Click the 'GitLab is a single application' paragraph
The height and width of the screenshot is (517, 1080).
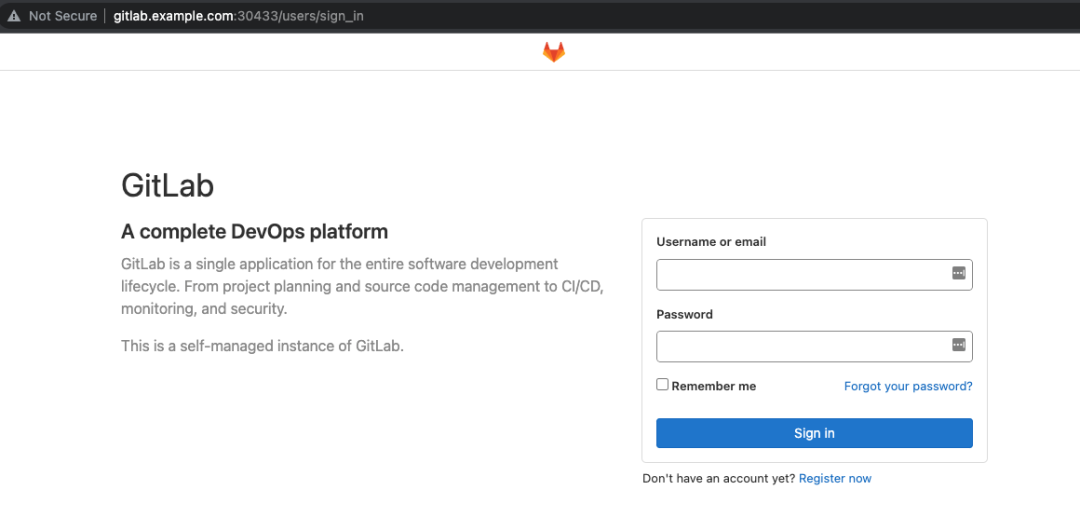click(x=362, y=286)
